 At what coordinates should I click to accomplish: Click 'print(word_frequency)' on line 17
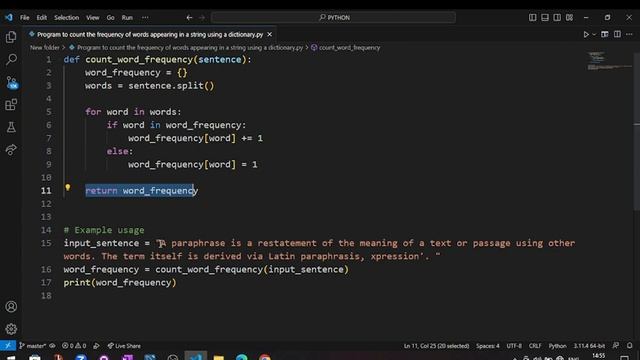point(120,282)
